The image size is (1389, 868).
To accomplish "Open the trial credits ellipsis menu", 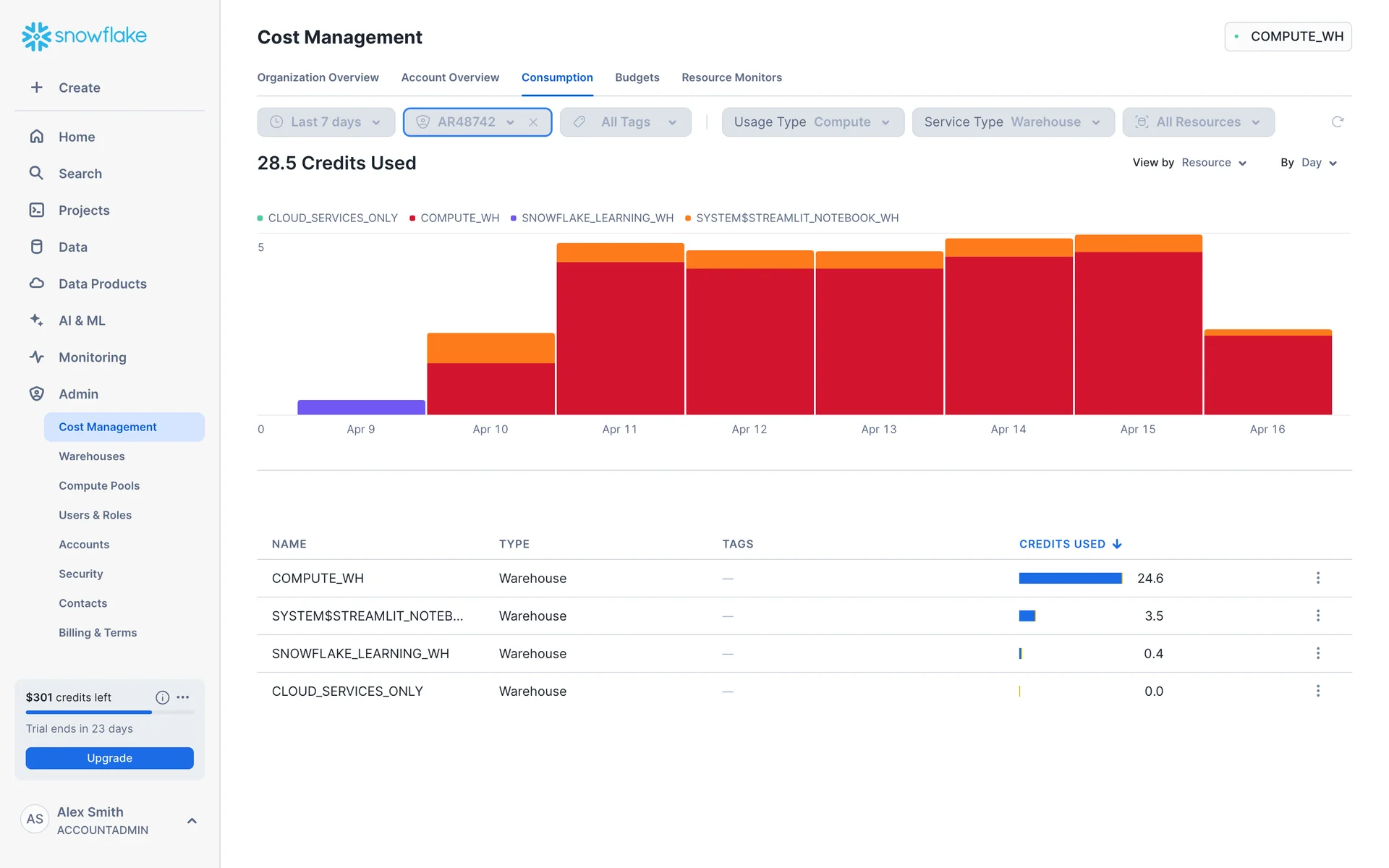I will pos(183,697).
